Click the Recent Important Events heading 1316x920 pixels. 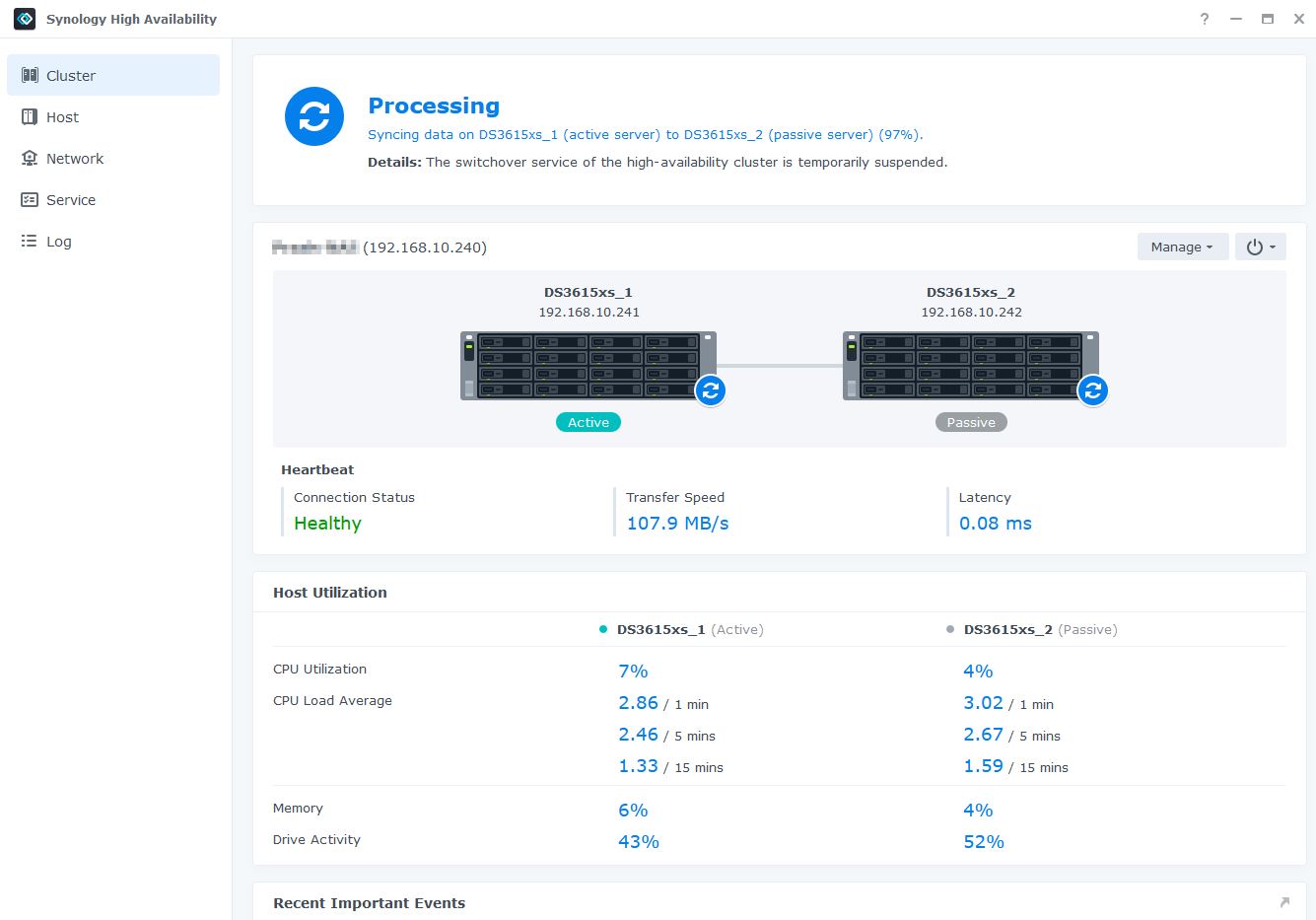369,903
